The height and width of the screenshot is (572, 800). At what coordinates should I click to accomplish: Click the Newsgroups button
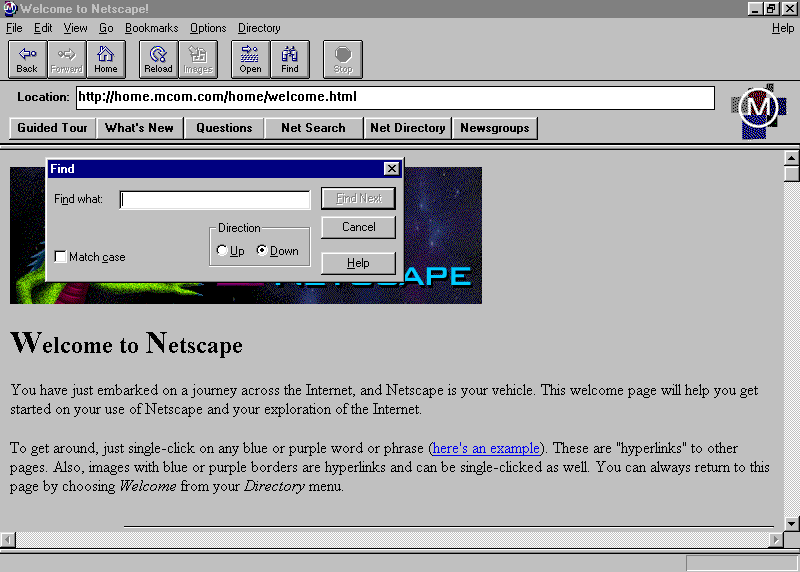click(495, 128)
